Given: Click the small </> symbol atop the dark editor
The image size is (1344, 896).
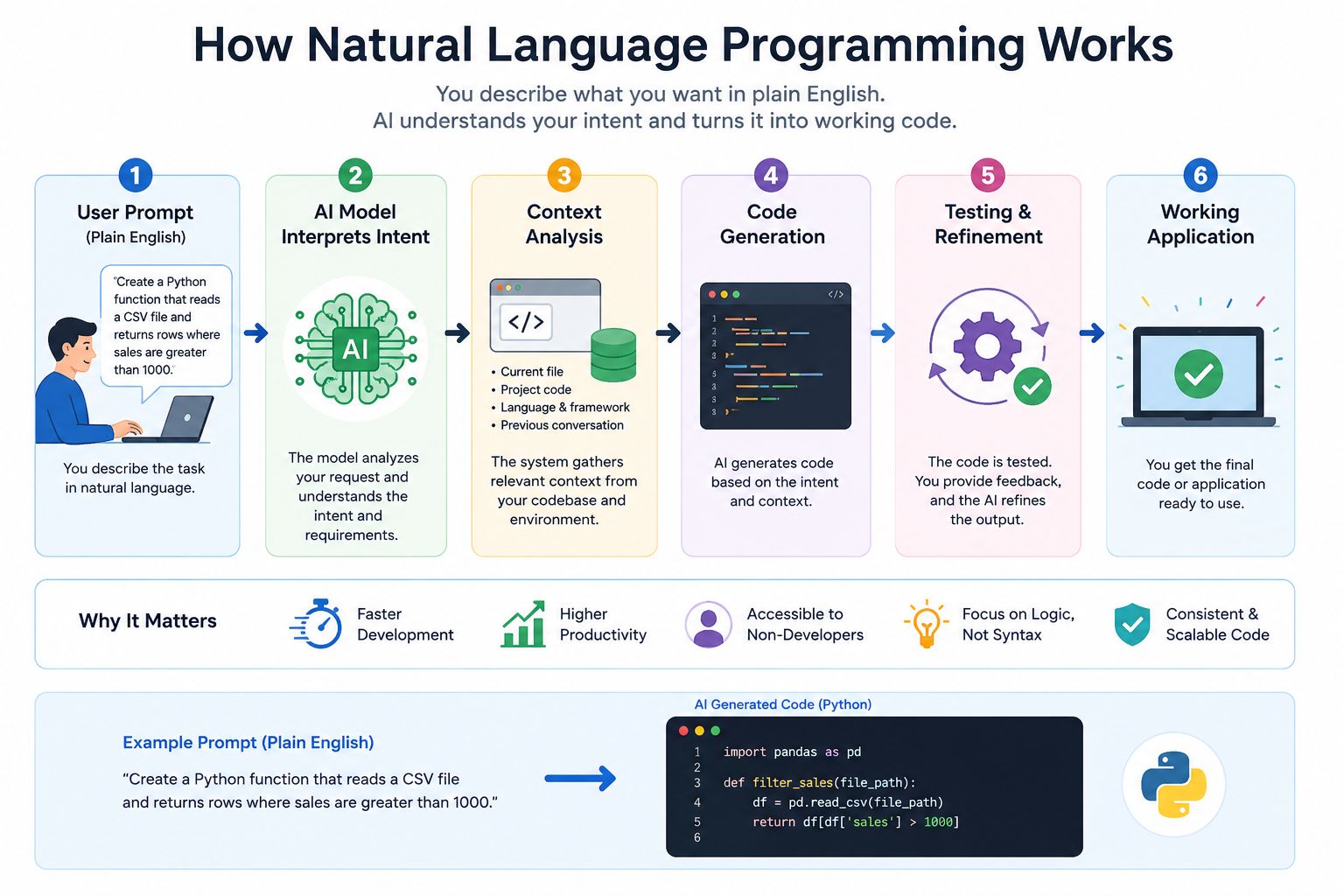Looking at the screenshot, I should [836, 295].
